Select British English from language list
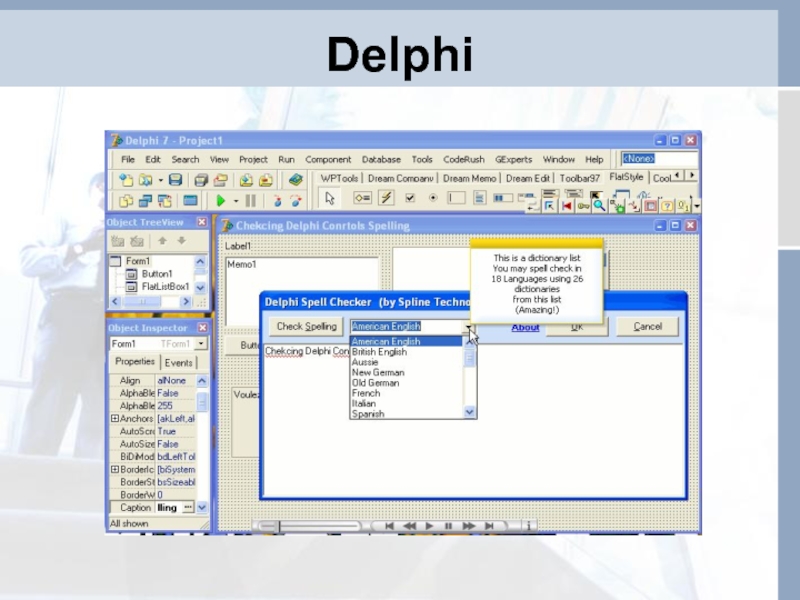The width and height of the screenshot is (800, 600). (380, 352)
